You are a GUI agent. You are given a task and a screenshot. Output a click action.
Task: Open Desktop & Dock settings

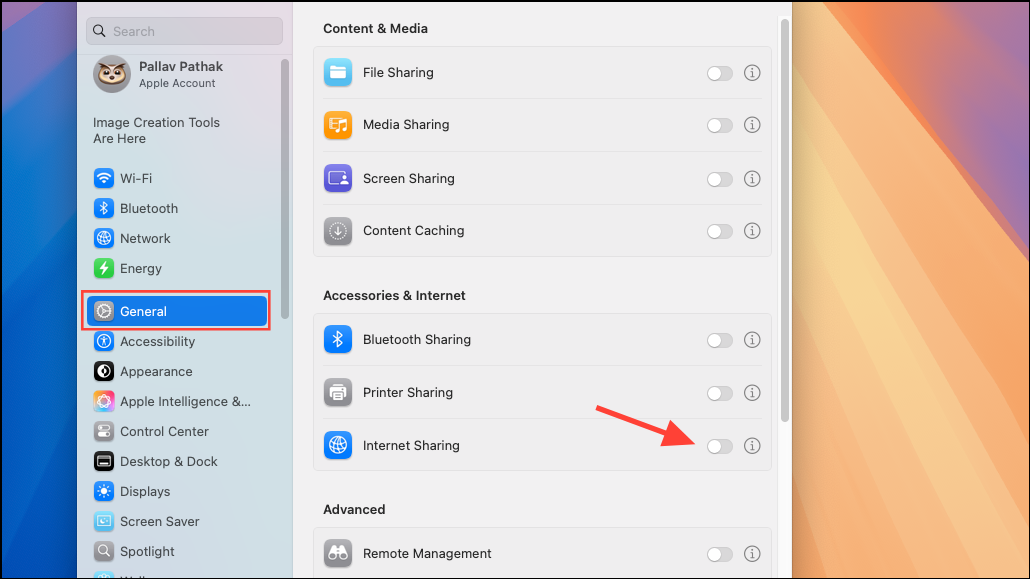pyautogui.click(x=156, y=461)
